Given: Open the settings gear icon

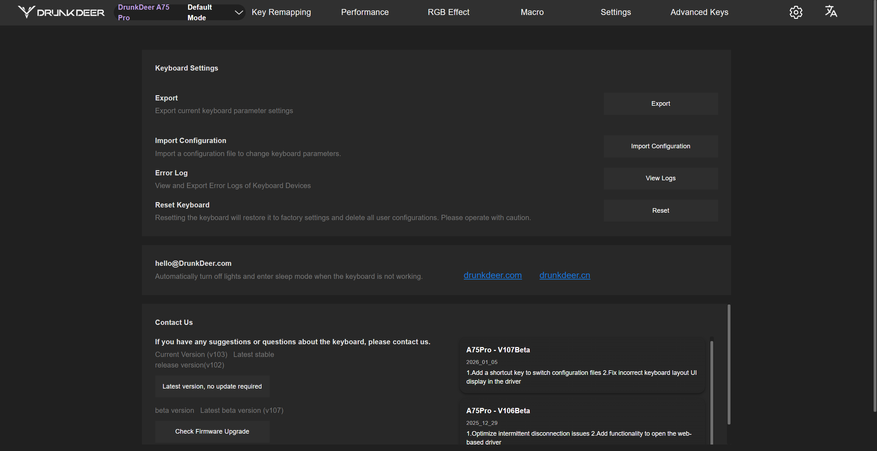Looking at the screenshot, I should point(796,12).
